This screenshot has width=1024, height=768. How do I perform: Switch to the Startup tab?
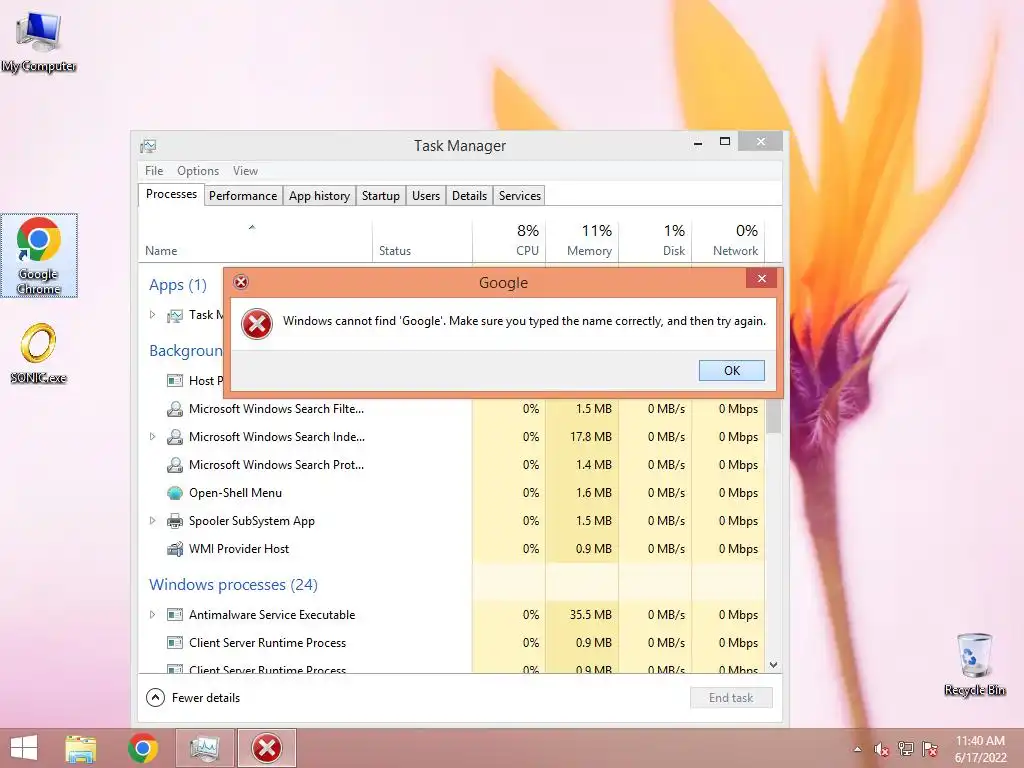(x=381, y=196)
